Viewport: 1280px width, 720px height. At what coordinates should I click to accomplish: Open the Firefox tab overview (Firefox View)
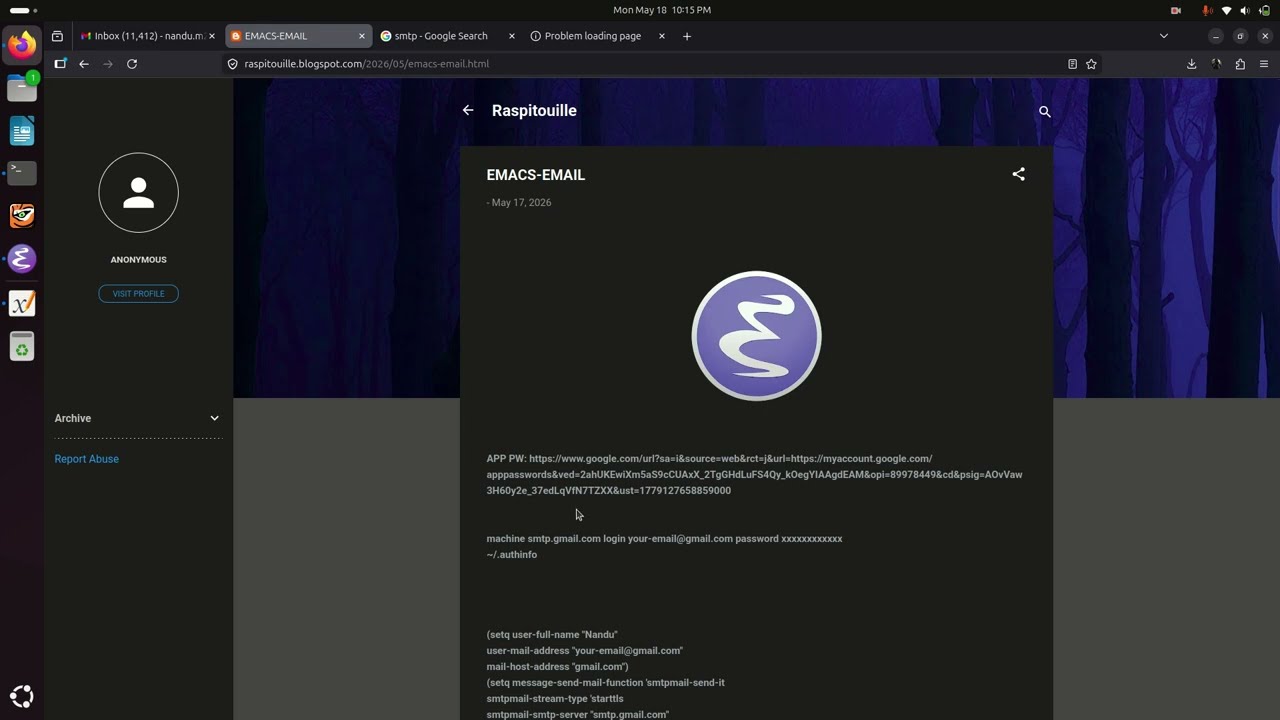[x=57, y=36]
